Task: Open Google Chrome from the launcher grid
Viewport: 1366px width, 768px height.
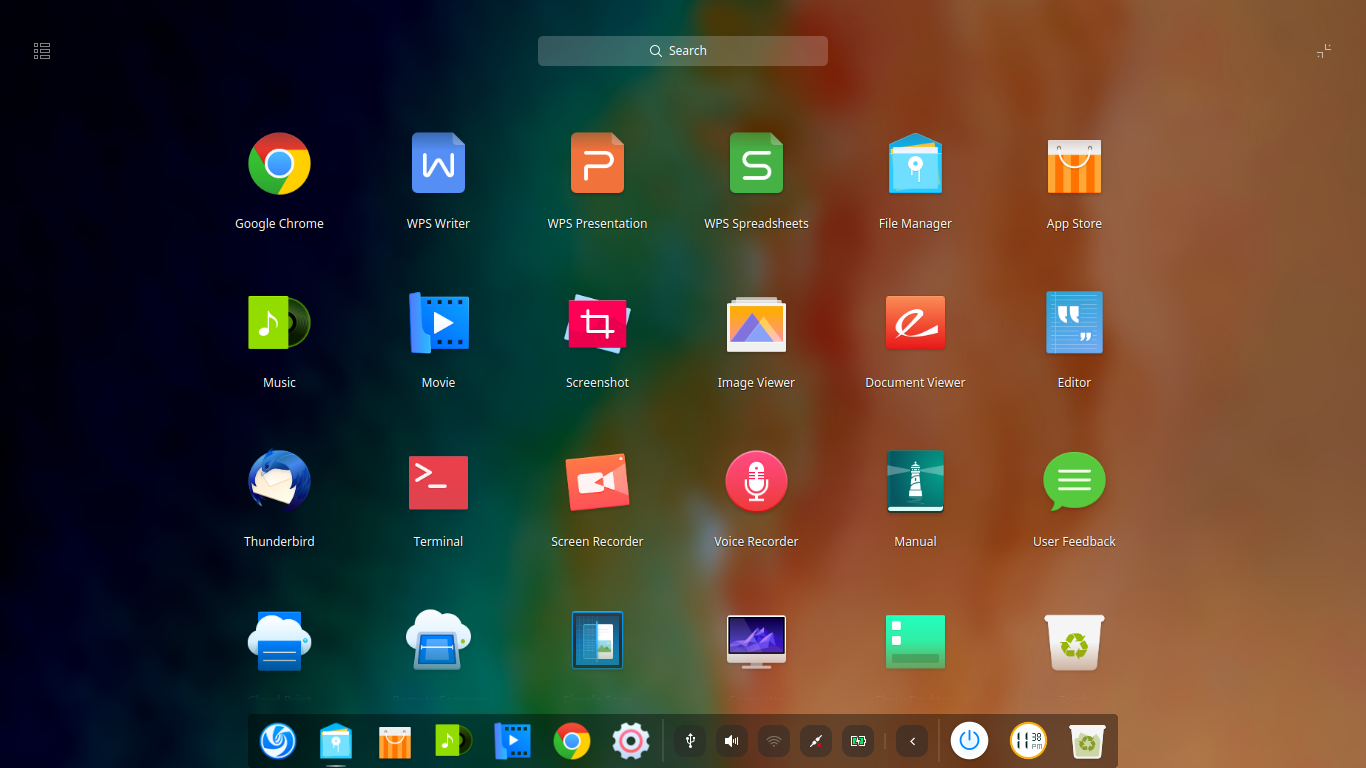Action: pyautogui.click(x=279, y=163)
